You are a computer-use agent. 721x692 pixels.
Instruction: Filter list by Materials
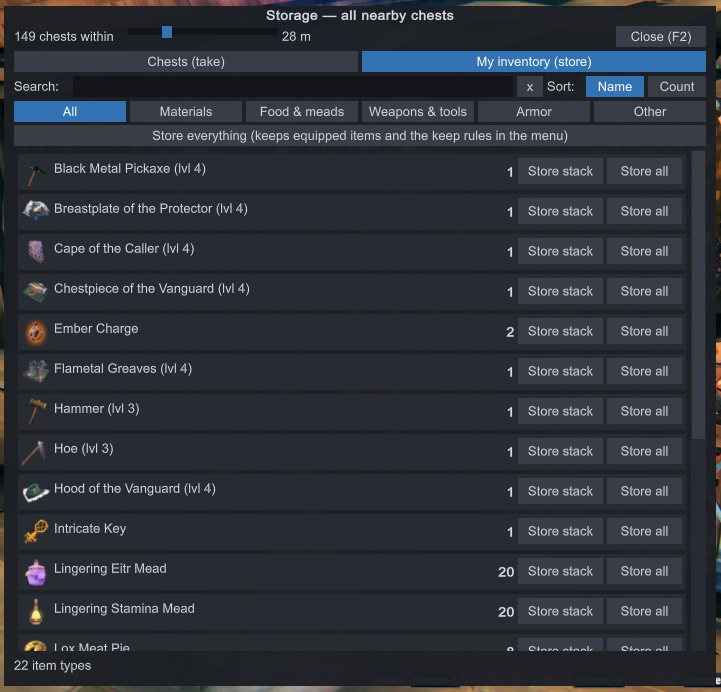pyautogui.click(x=186, y=112)
